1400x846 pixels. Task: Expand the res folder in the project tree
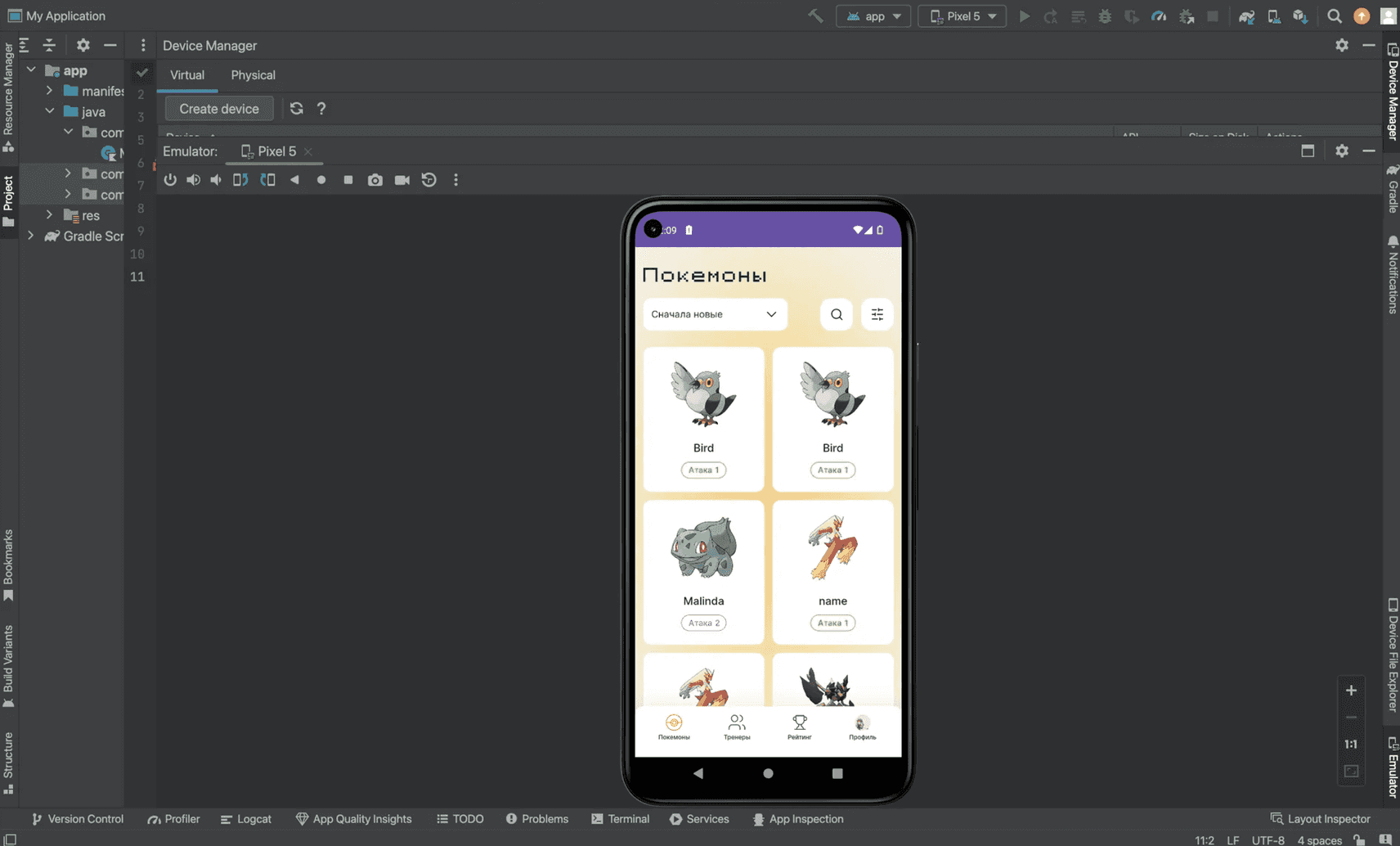(x=50, y=215)
